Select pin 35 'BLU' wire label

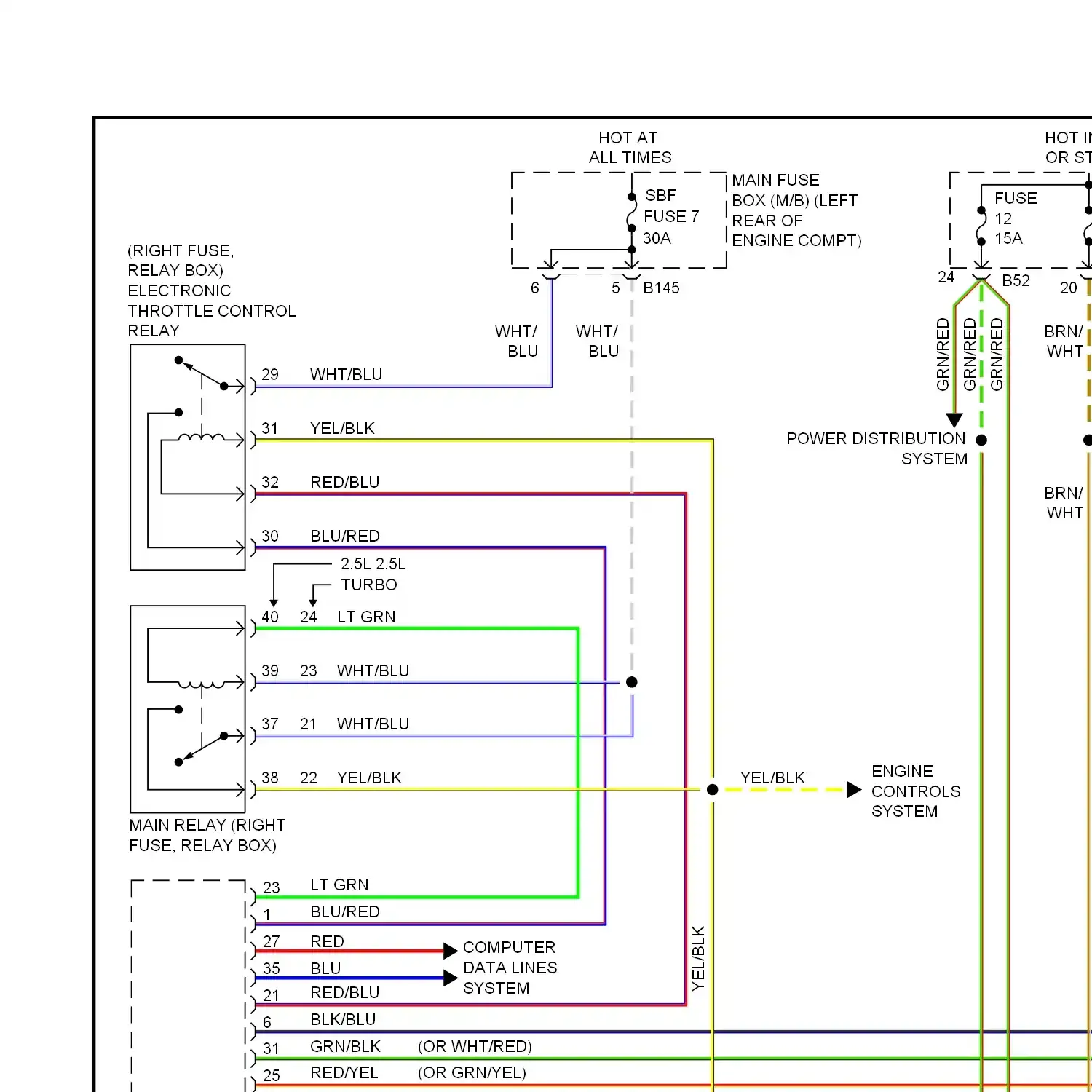(x=325, y=968)
